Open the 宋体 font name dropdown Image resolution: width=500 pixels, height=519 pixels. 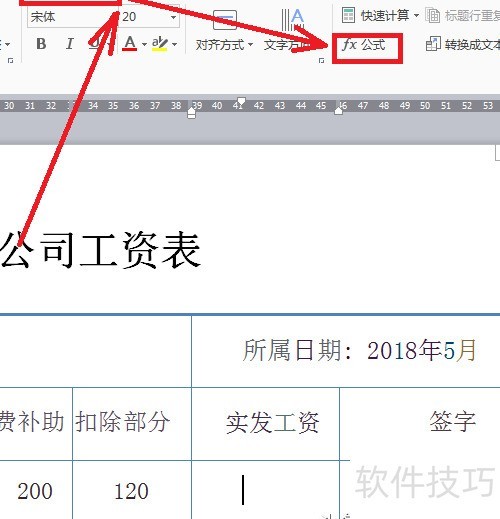[x=73, y=17]
